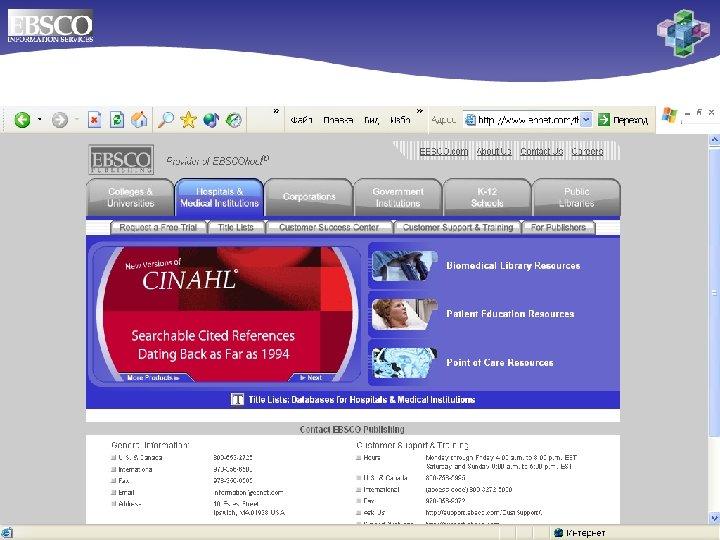Viewport: 720px width, 540px height.
Task: Click Request a Free Trial button
Action: [158, 228]
